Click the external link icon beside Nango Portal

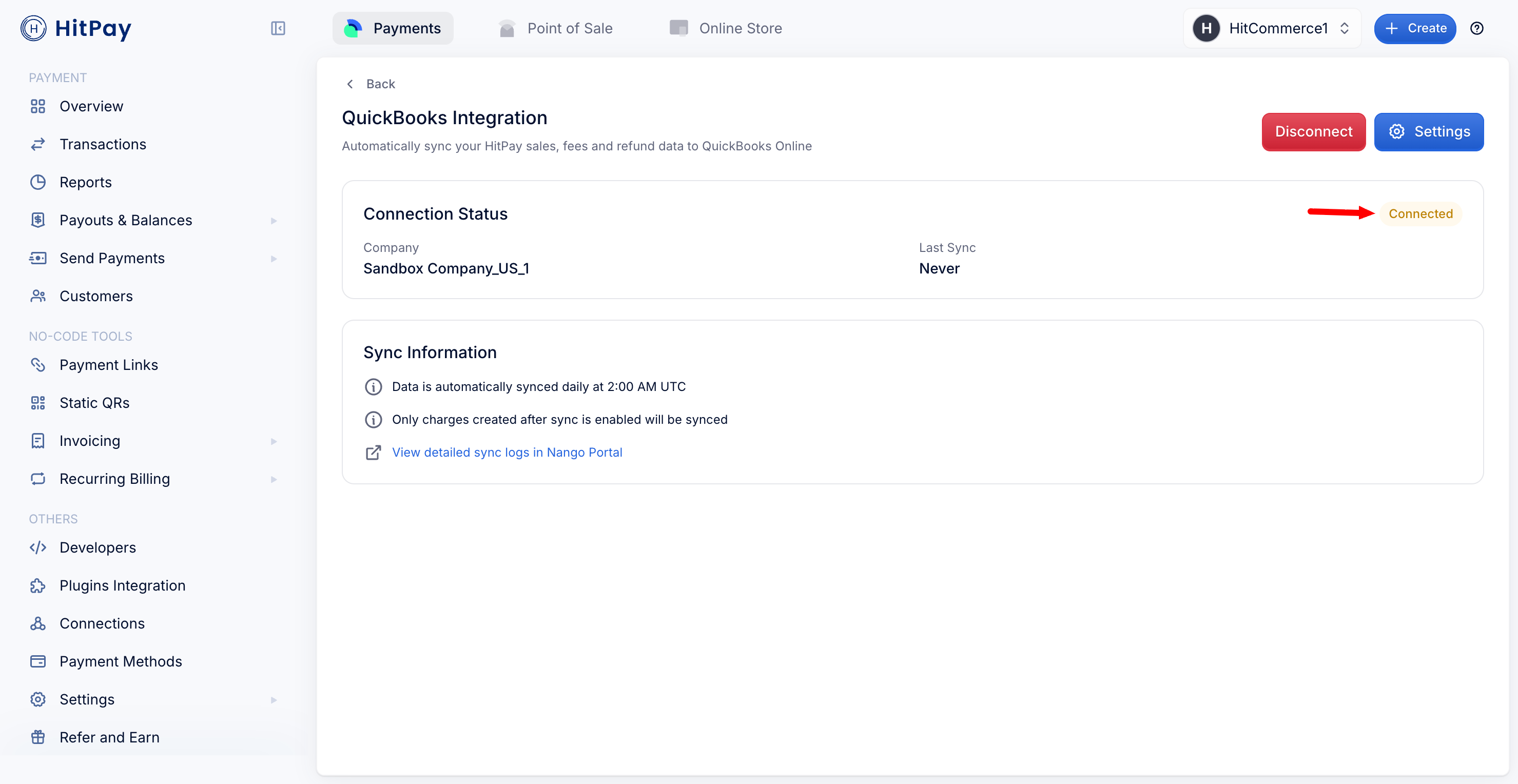click(x=373, y=453)
